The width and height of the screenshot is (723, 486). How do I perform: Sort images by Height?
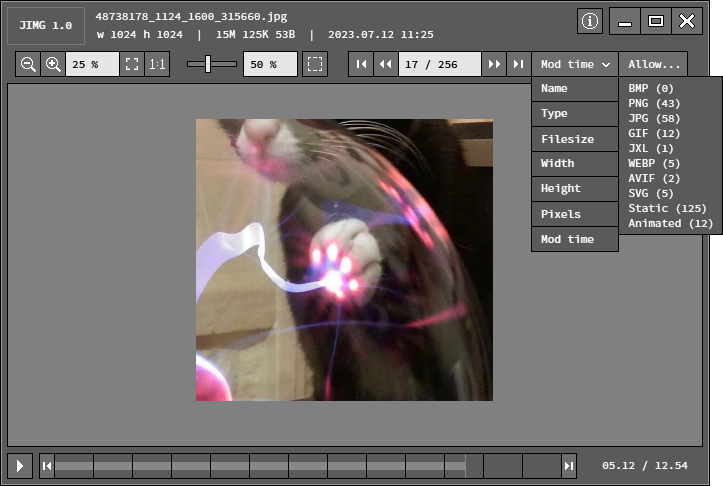(575, 189)
